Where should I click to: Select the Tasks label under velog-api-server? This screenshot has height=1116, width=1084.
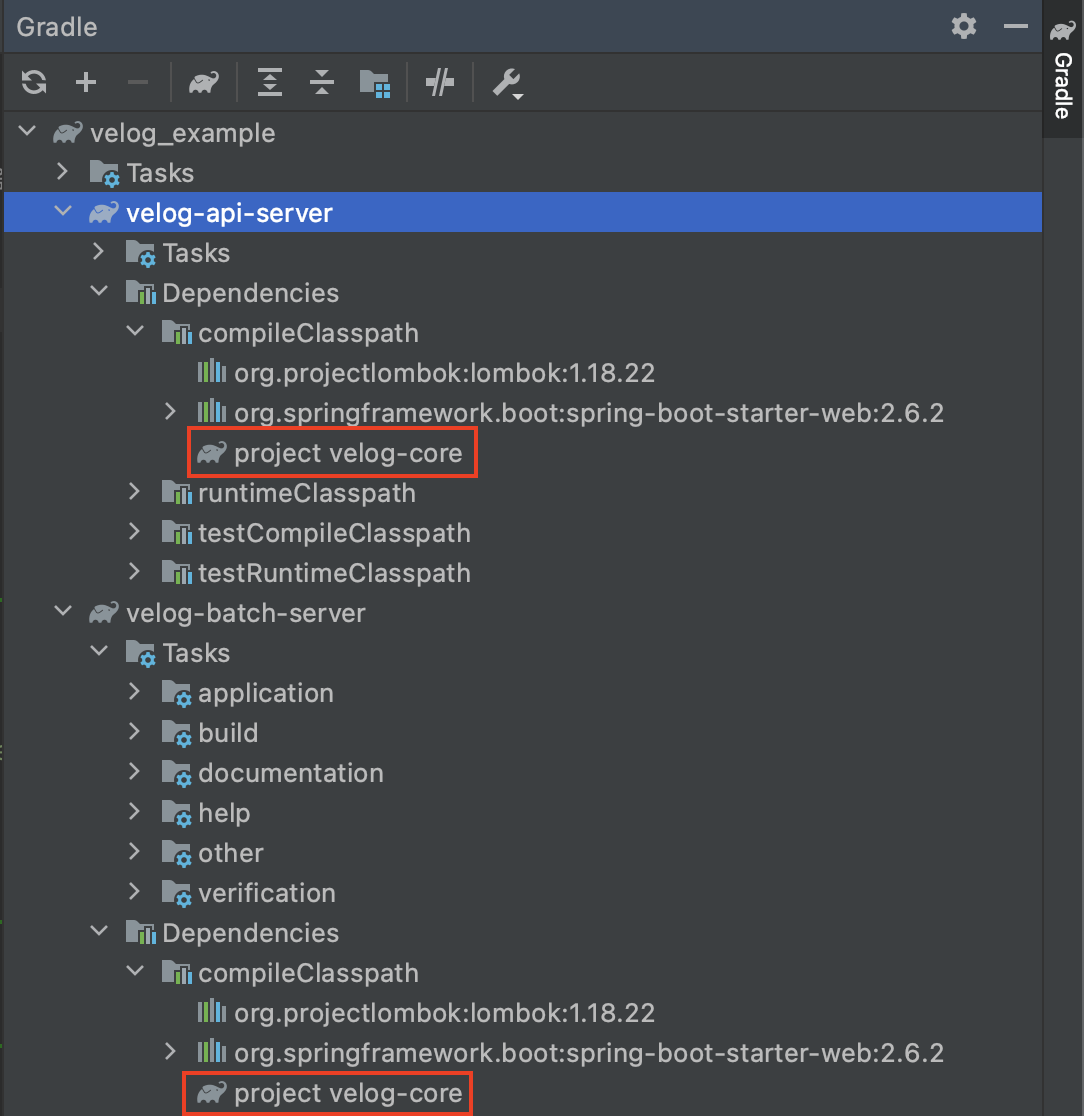196,253
